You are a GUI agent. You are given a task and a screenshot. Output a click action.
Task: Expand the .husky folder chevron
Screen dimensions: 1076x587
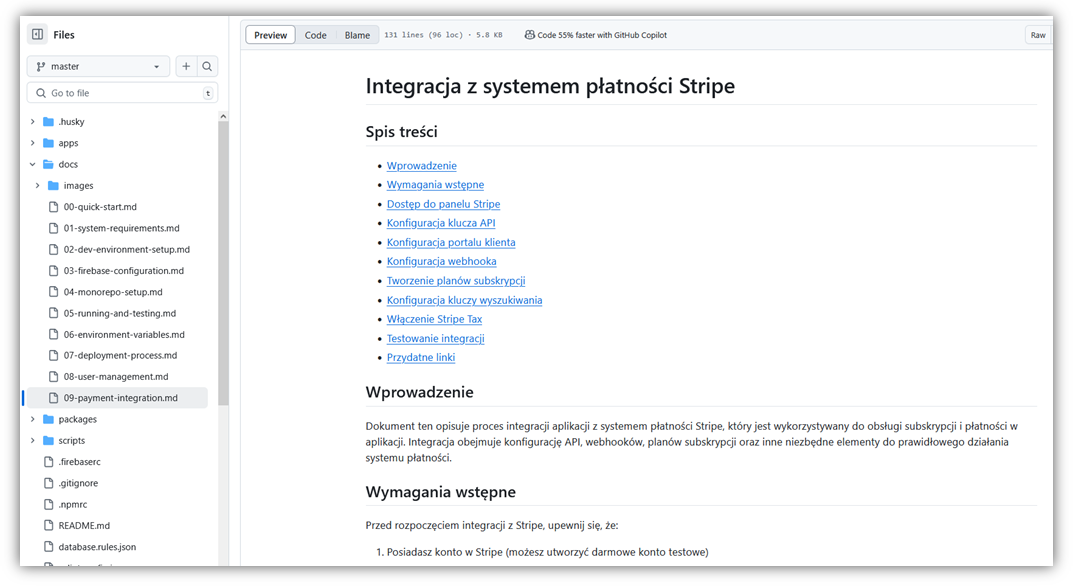click(x=32, y=122)
